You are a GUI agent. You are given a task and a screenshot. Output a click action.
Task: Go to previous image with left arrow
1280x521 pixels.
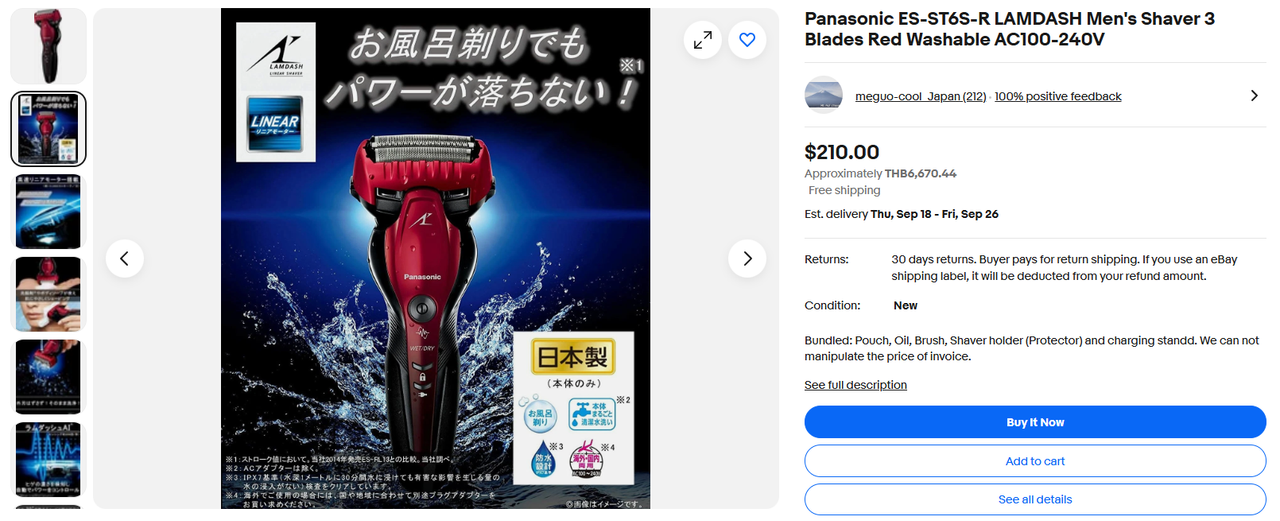125,259
